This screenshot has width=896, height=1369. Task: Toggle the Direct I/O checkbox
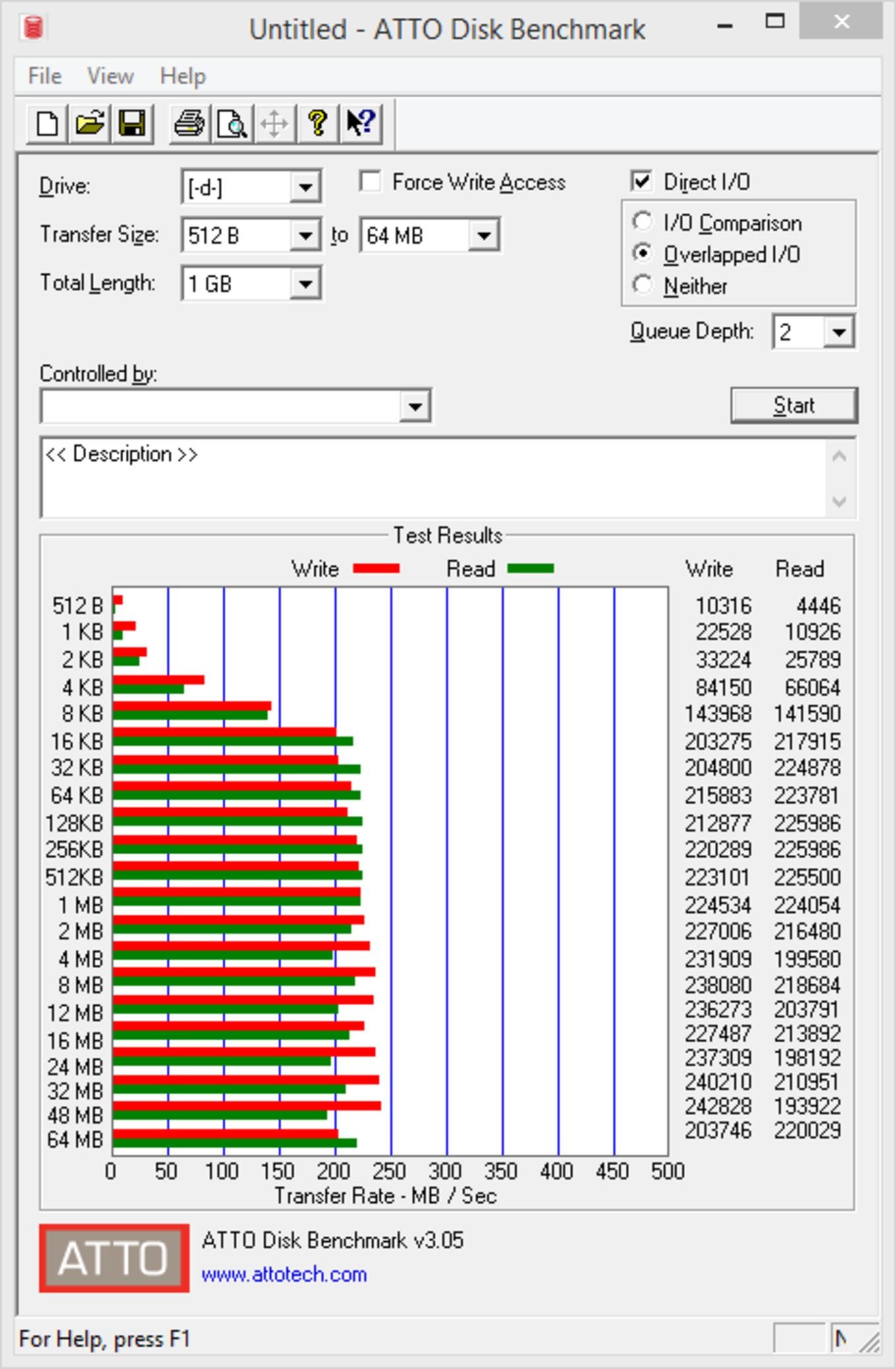[x=641, y=181]
